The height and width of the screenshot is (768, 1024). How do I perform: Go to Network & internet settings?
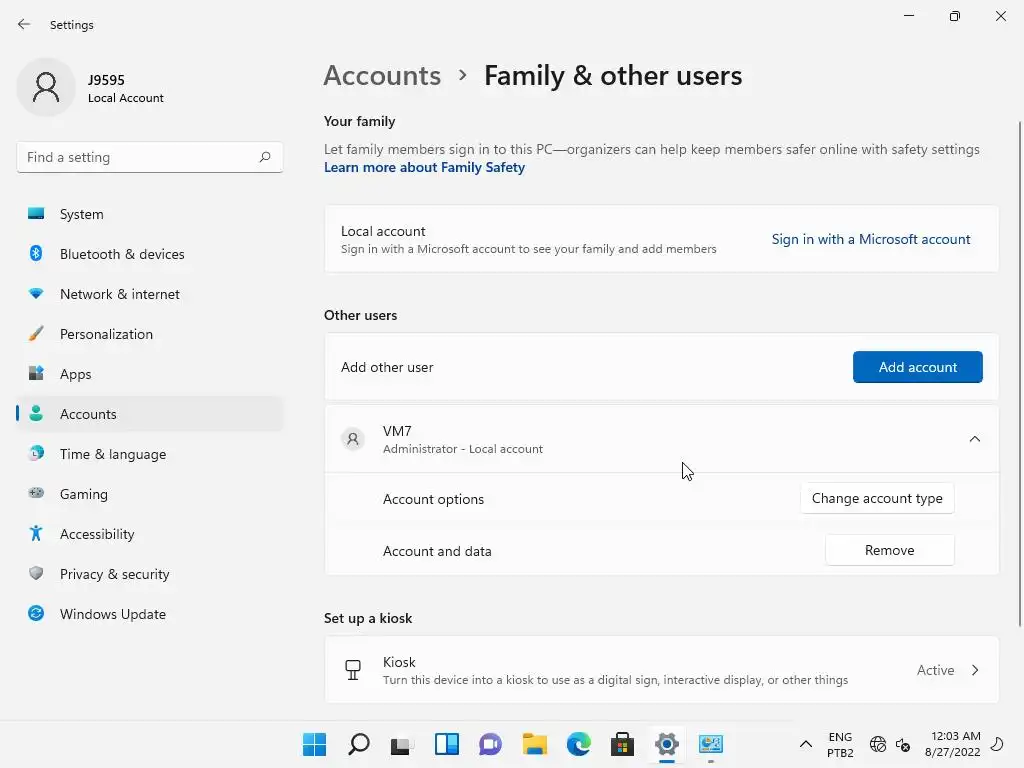pos(119,294)
